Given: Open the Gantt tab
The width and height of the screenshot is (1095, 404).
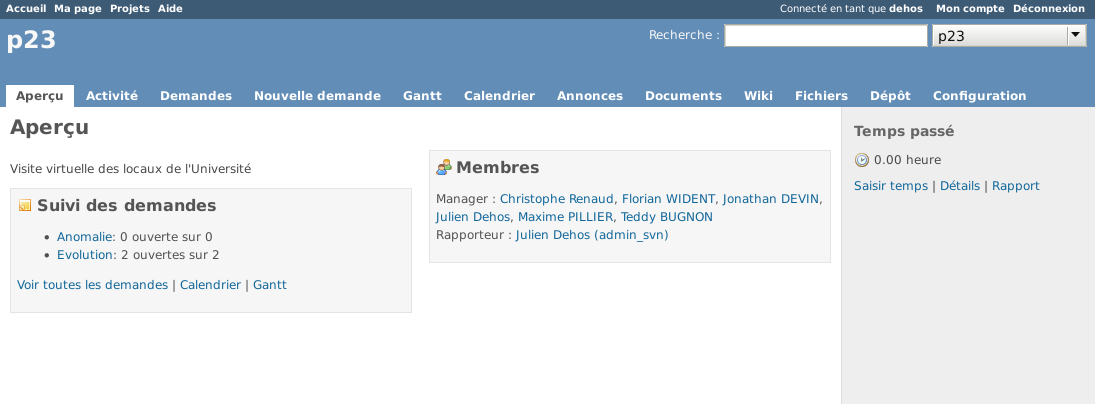Looking at the screenshot, I should click(422, 96).
